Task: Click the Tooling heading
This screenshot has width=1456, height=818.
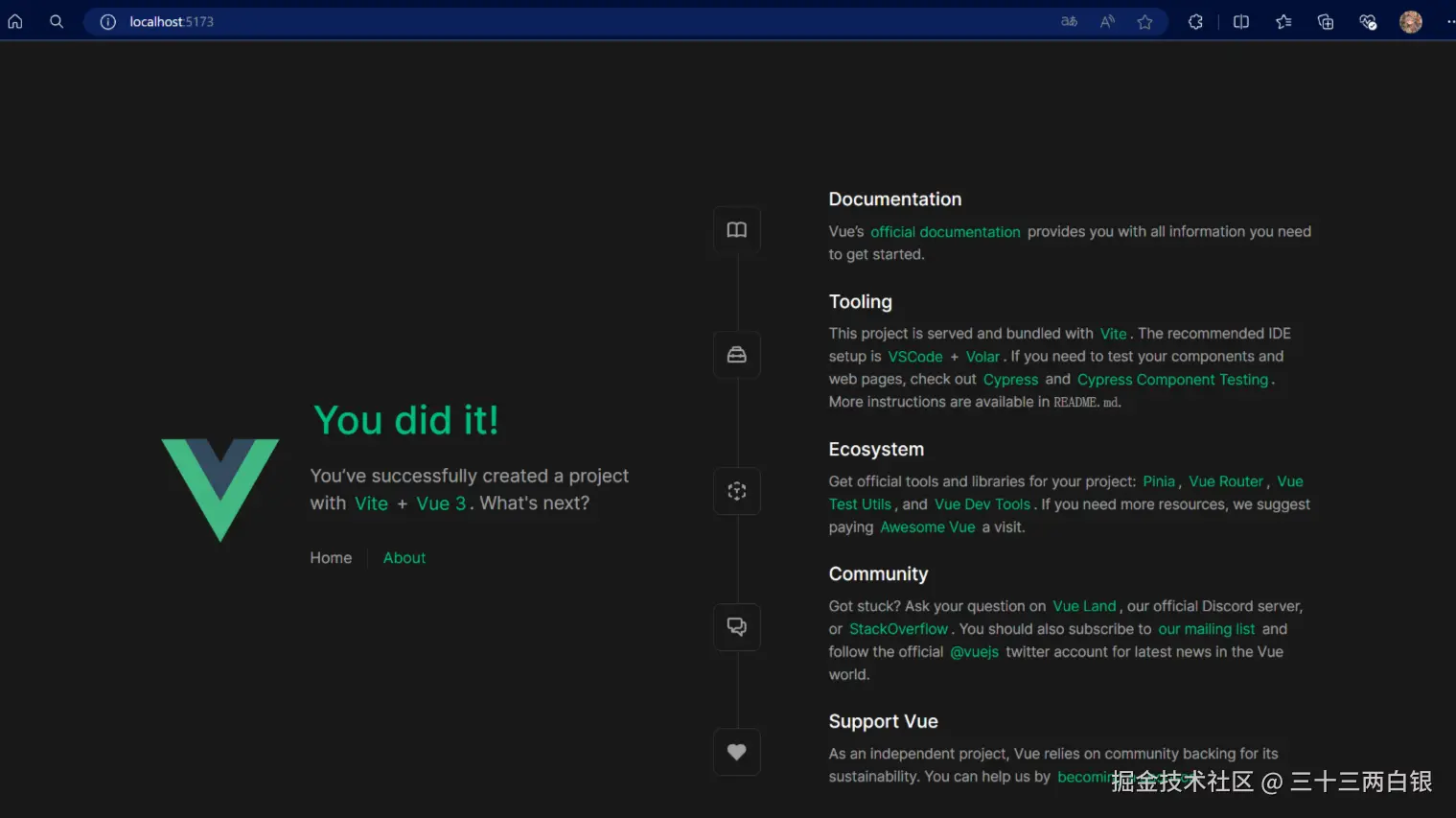Action: click(861, 302)
